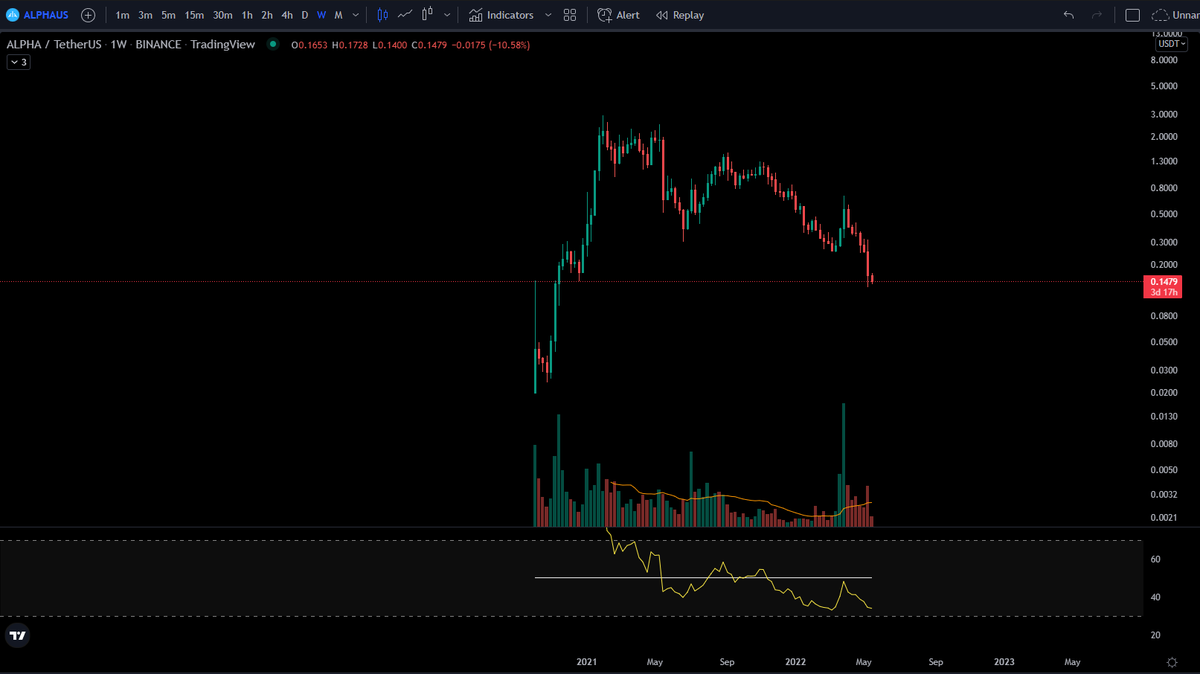Add a compare symbol with plus icon
Screen dimensions: 1200x674
click(88, 15)
